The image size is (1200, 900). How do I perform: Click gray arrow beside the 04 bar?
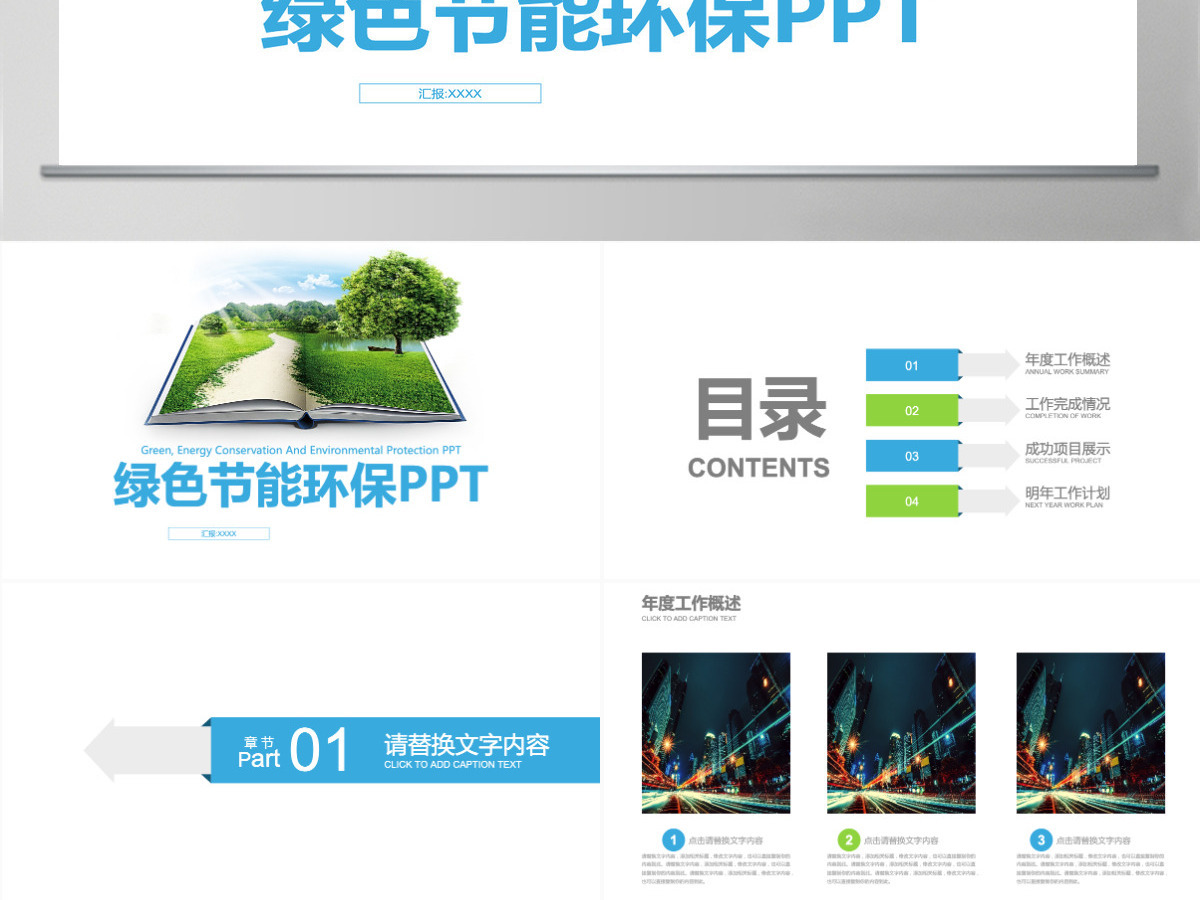(989, 500)
